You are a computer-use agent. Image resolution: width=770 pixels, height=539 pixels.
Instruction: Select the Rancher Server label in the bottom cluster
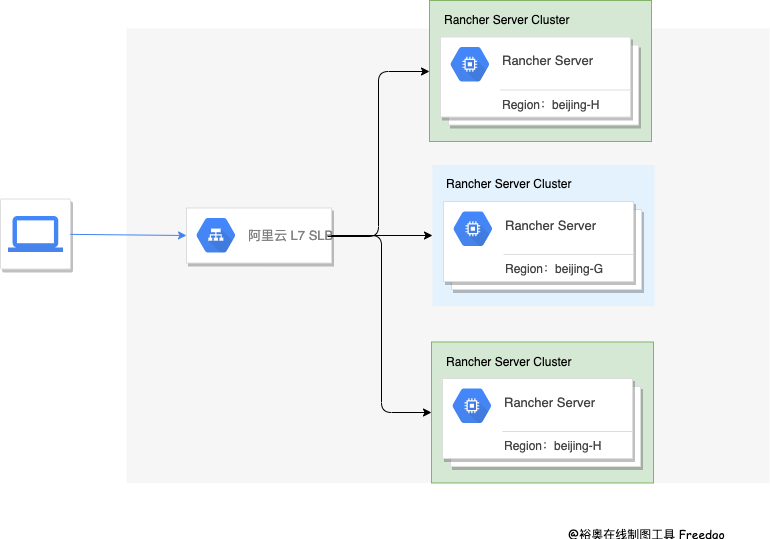pos(549,403)
